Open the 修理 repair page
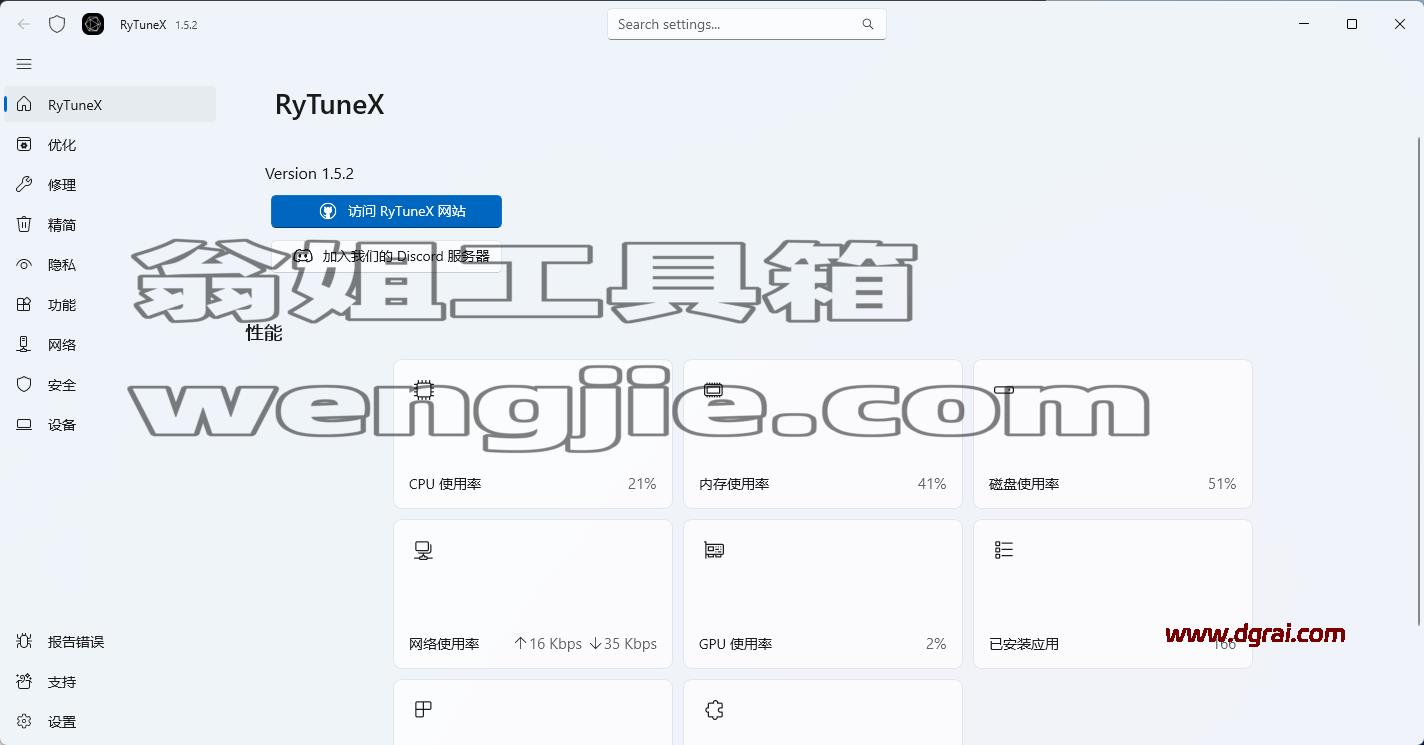The image size is (1424, 745). pos(110,184)
